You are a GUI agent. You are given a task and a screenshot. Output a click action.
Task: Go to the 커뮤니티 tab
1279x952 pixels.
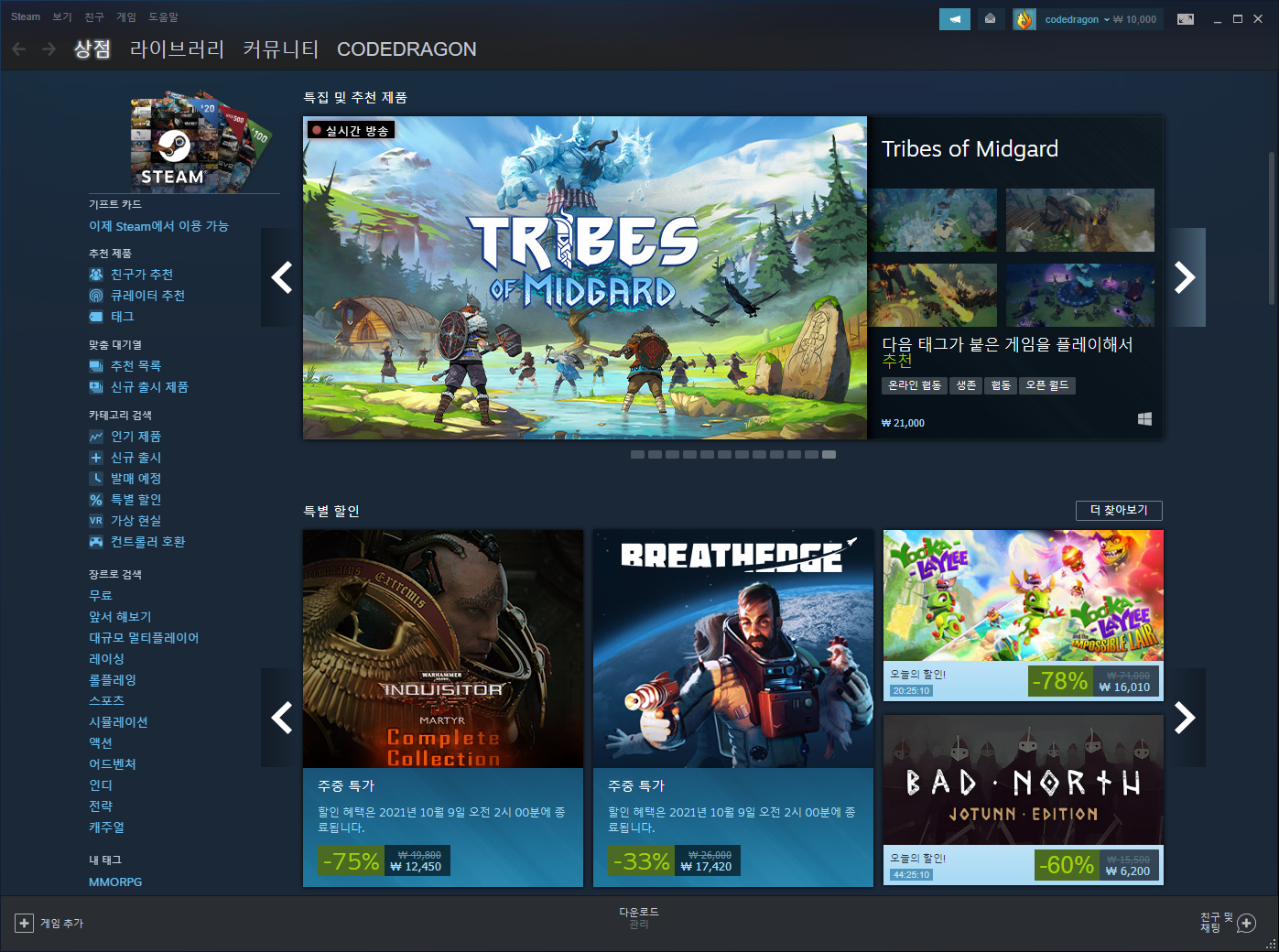(x=281, y=49)
